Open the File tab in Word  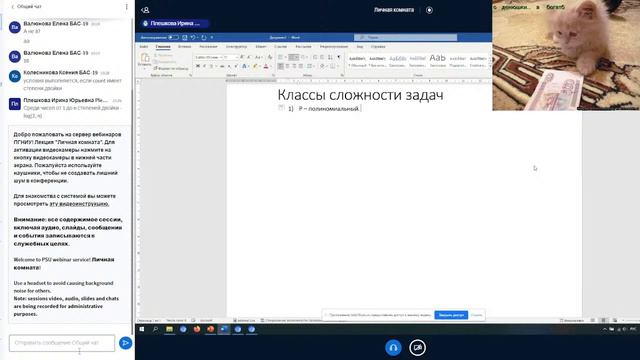coord(144,47)
